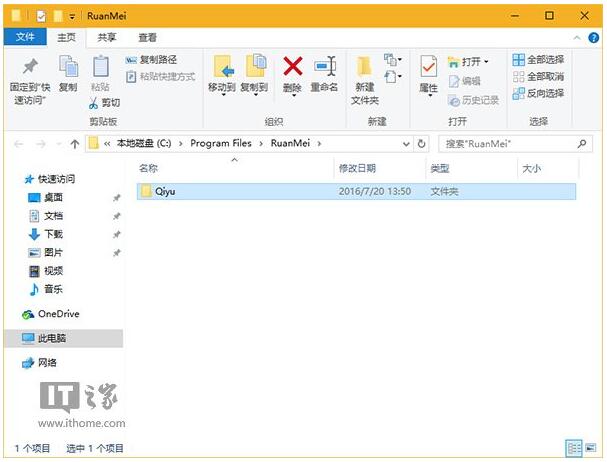This screenshot has width=607, height=462.
Task: Expand hidden path double-chevron in address bar
Action: pos(107,144)
